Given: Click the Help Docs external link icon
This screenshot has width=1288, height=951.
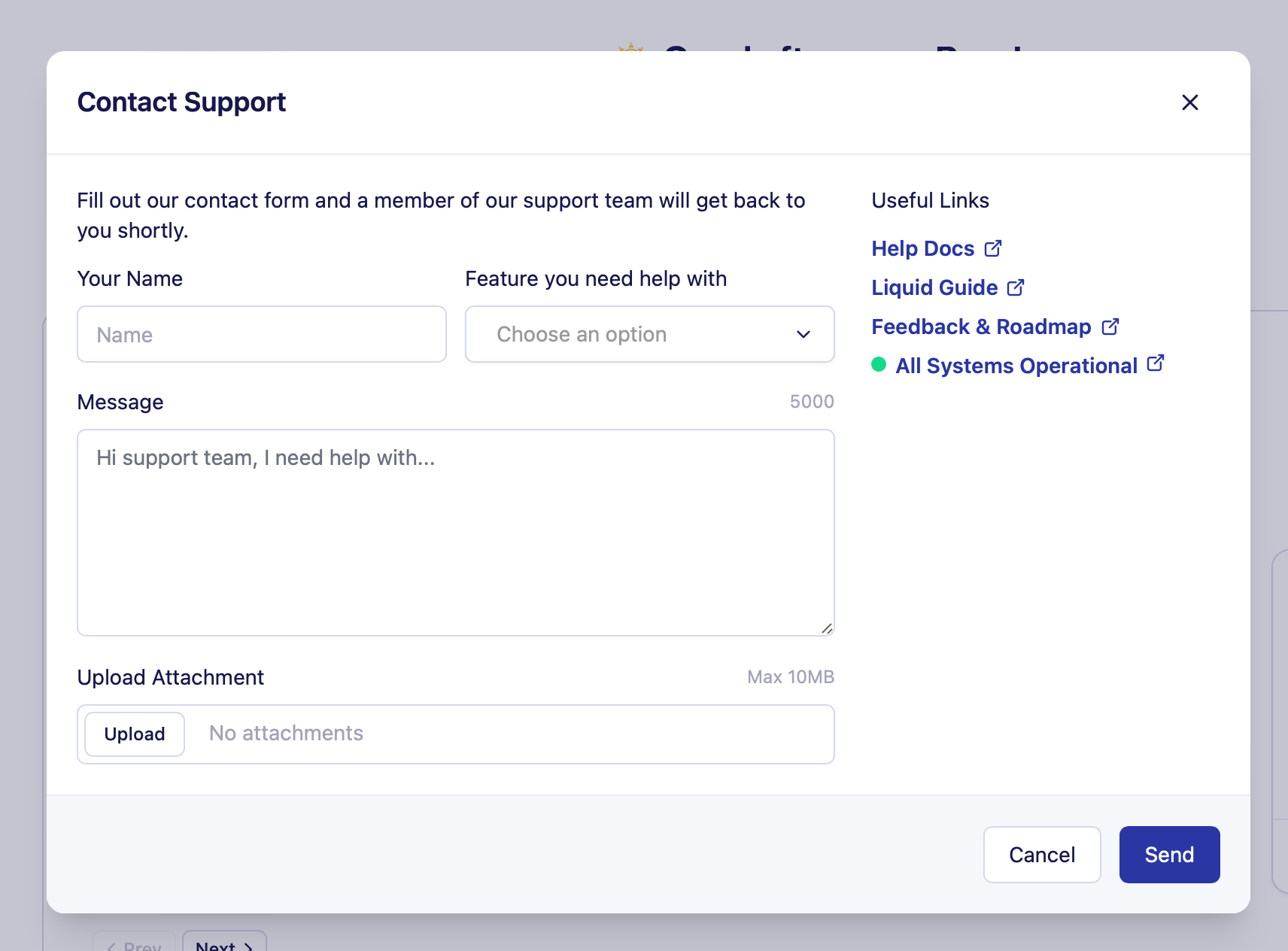Looking at the screenshot, I should (x=993, y=248).
